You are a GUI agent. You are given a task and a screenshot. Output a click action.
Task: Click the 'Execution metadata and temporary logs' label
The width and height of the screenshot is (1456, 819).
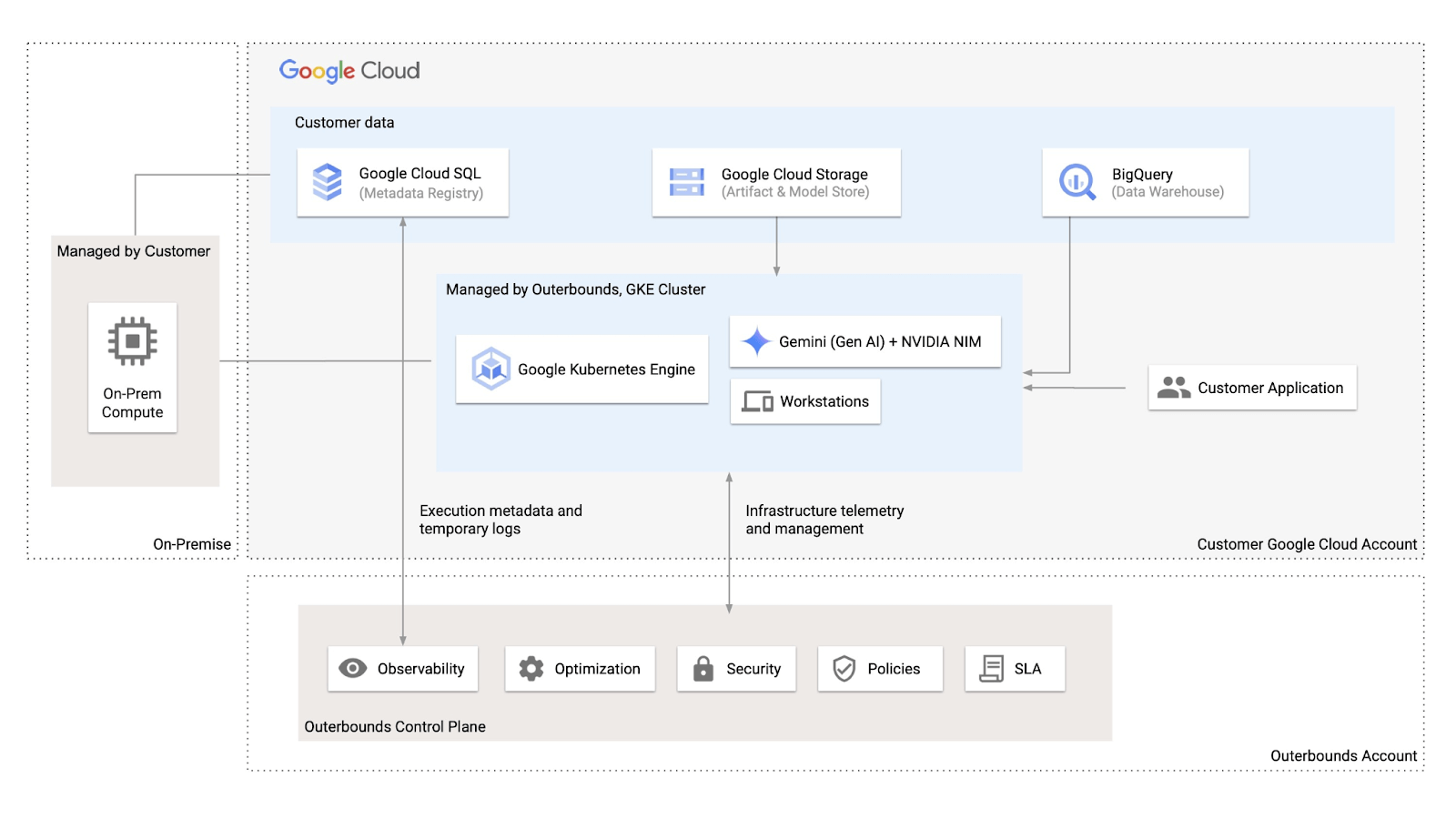point(500,520)
